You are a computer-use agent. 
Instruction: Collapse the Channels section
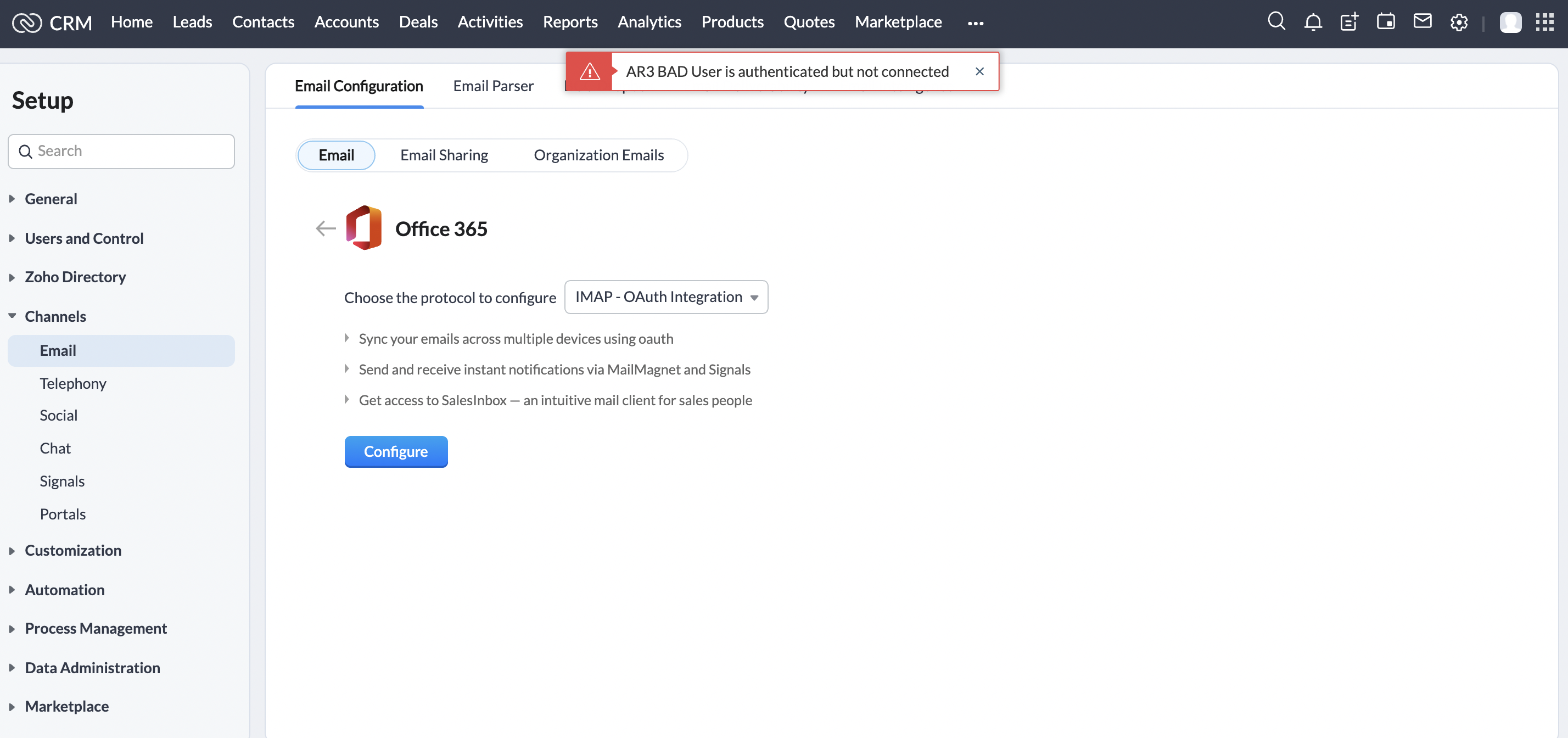(55, 316)
